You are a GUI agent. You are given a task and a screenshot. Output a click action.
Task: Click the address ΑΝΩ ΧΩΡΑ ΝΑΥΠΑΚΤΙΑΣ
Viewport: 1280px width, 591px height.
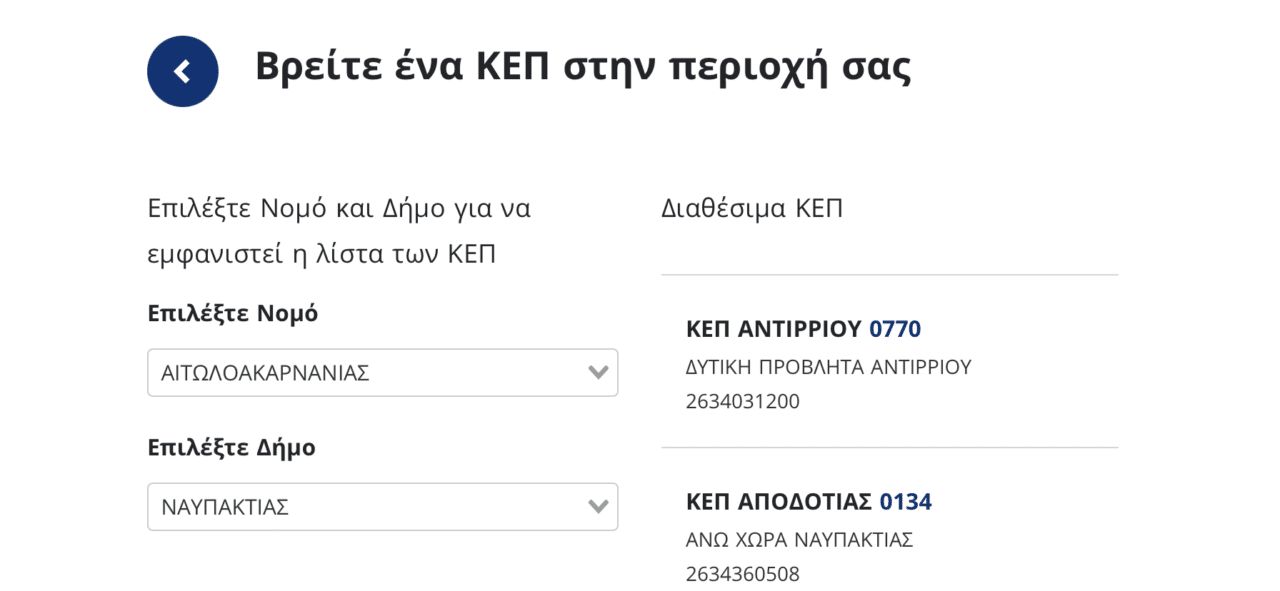pos(799,540)
